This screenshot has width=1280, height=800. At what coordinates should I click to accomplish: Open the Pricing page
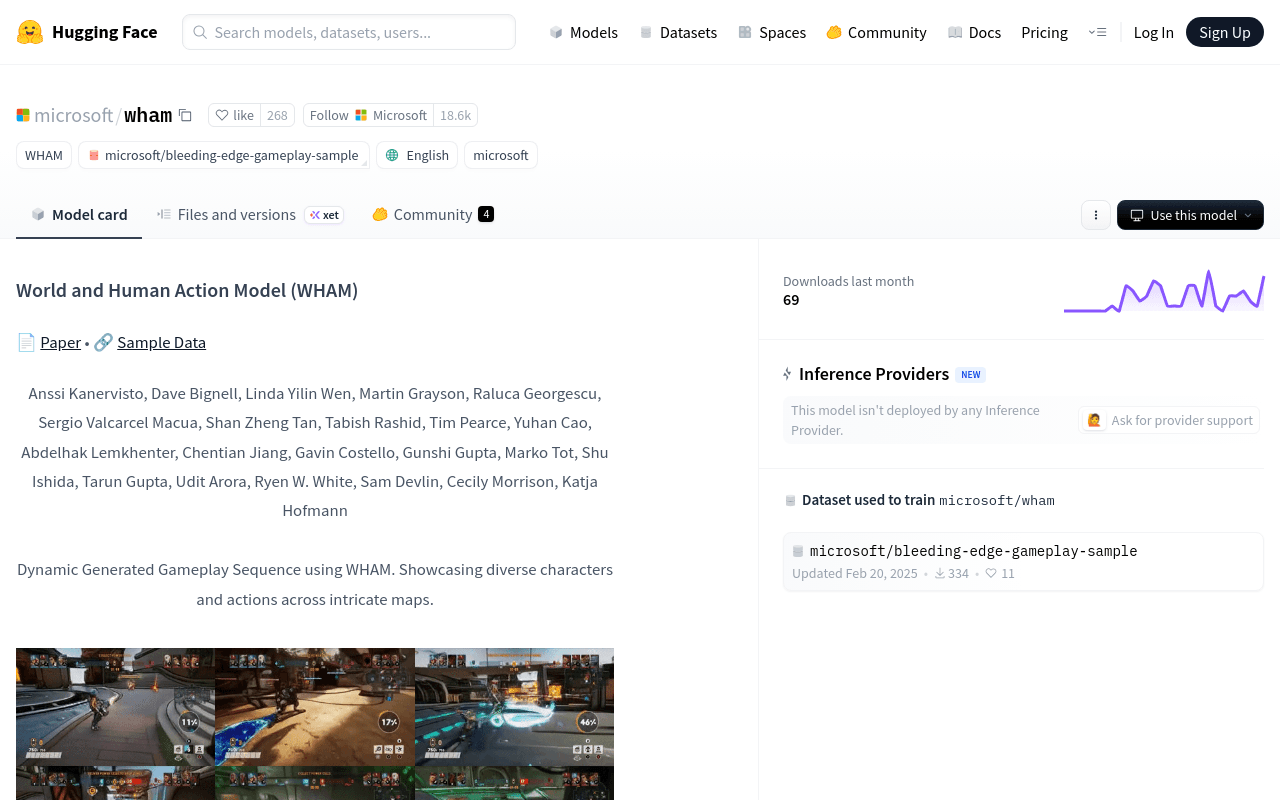click(x=1044, y=32)
